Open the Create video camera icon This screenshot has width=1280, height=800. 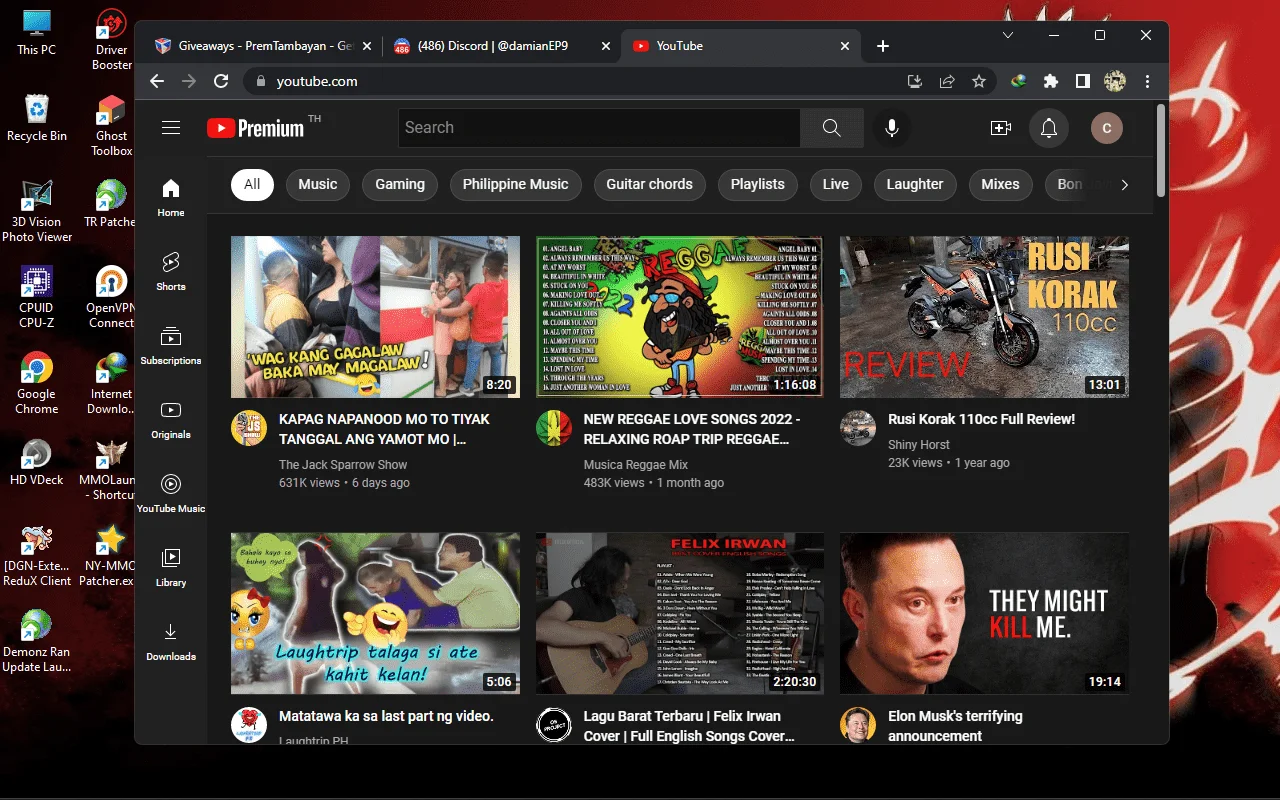pyautogui.click(x=1000, y=128)
